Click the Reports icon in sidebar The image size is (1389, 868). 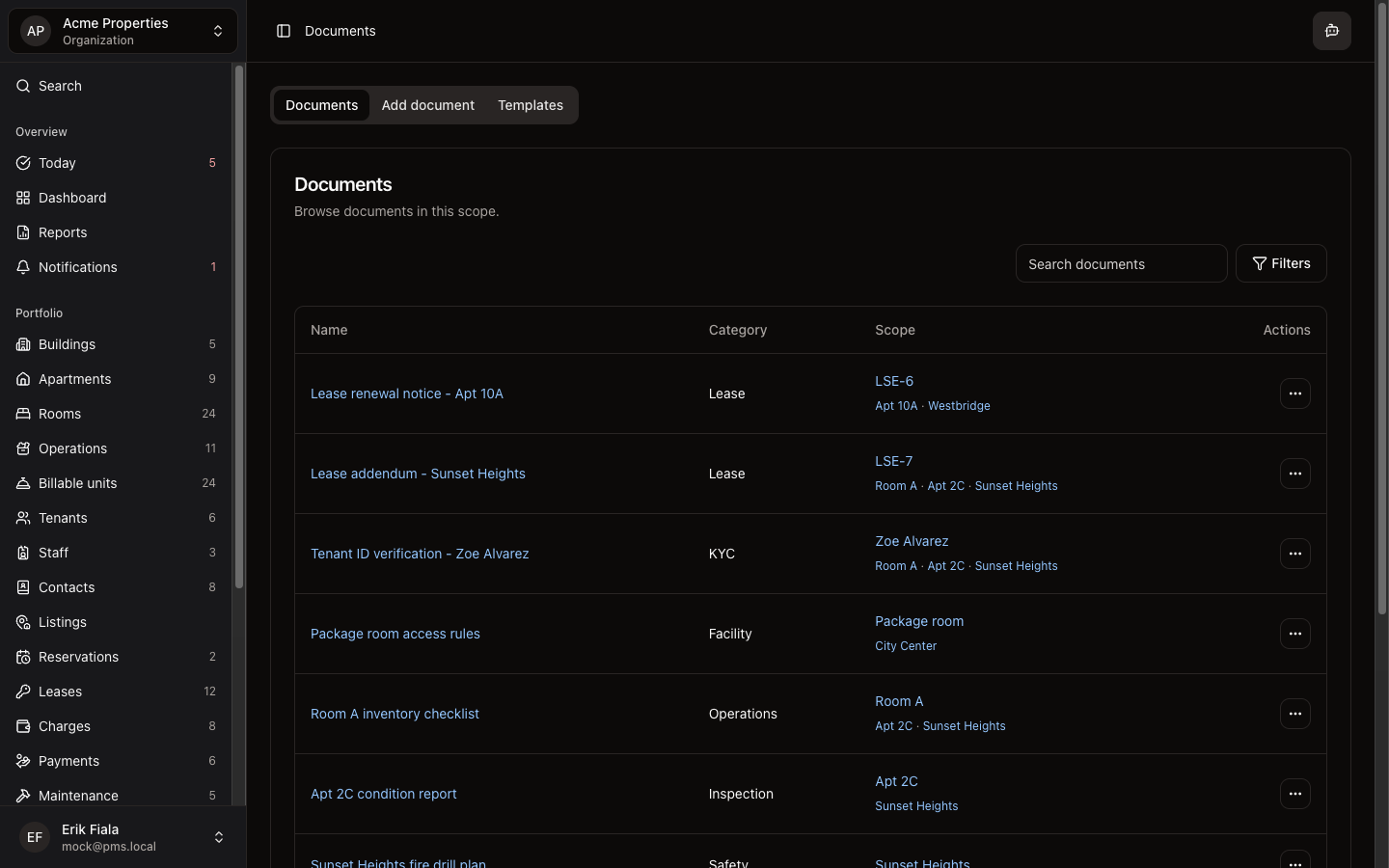[x=23, y=232]
